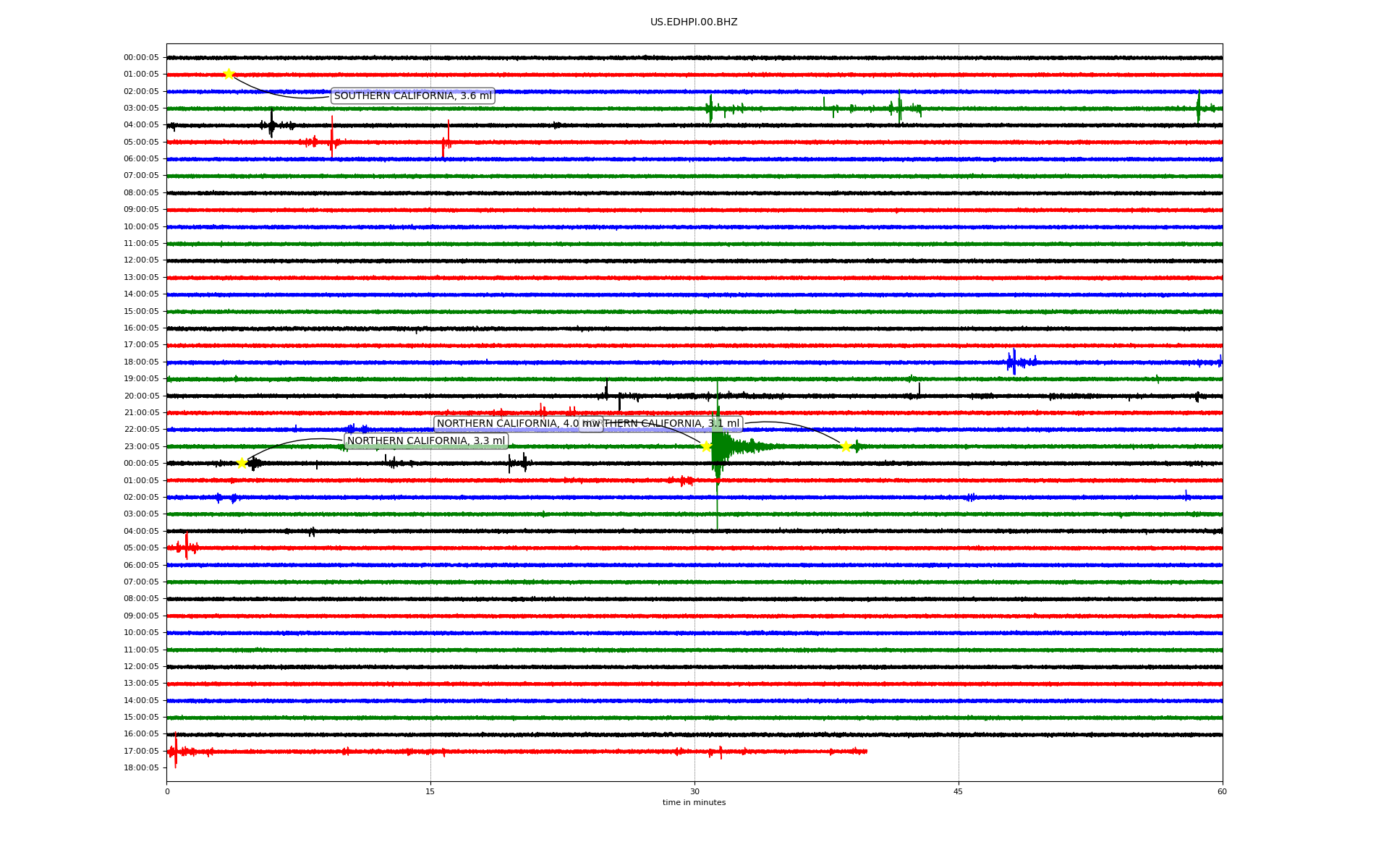
Task: Click the star marker for Northern California 3.1 ml
Action: (x=846, y=446)
